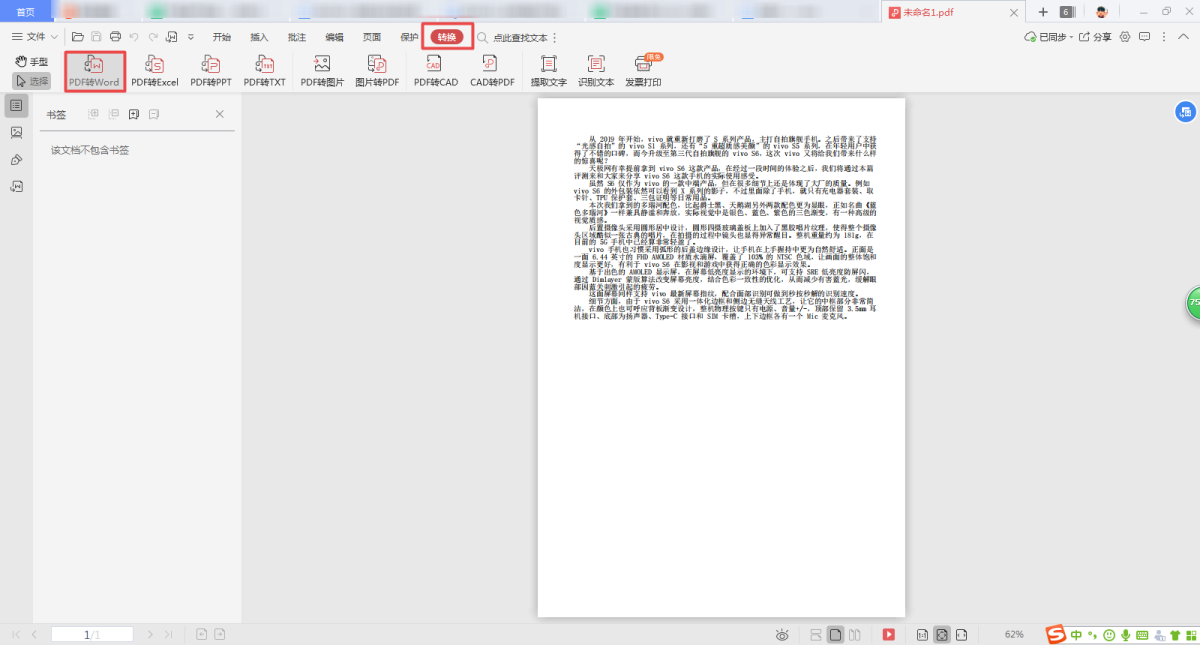Select the PDF转PPT converter
Image resolution: width=1200 pixels, height=645 pixels.
pyautogui.click(x=211, y=71)
